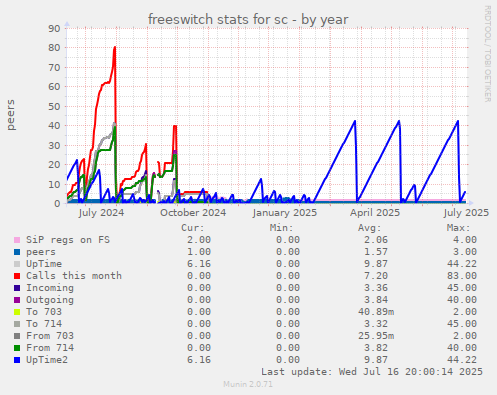
Task: Select the 'From 714' legend label
Action: pyautogui.click(x=50, y=348)
